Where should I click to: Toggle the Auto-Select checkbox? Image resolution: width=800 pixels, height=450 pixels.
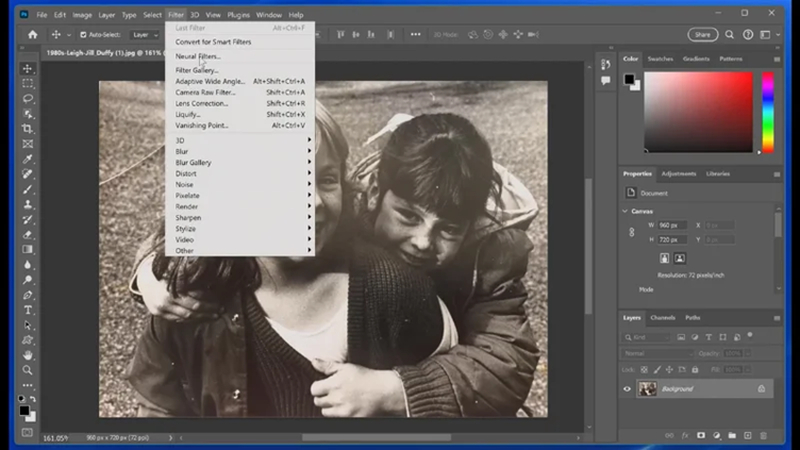[83, 35]
